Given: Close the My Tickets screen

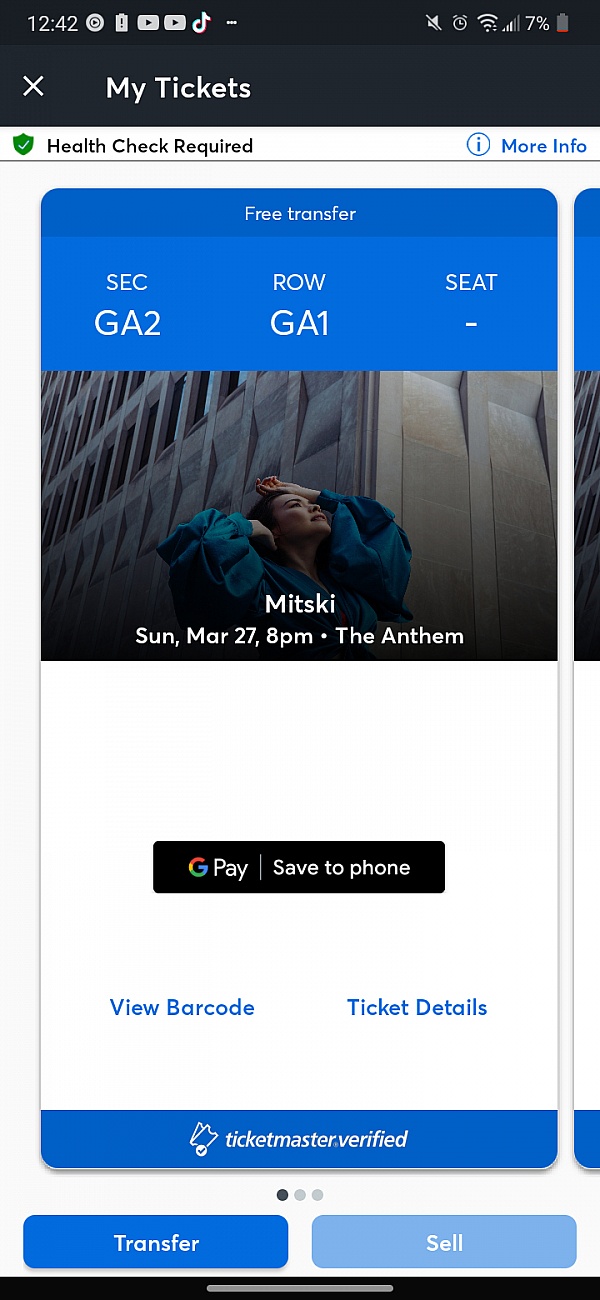Looking at the screenshot, I should pyautogui.click(x=33, y=87).
